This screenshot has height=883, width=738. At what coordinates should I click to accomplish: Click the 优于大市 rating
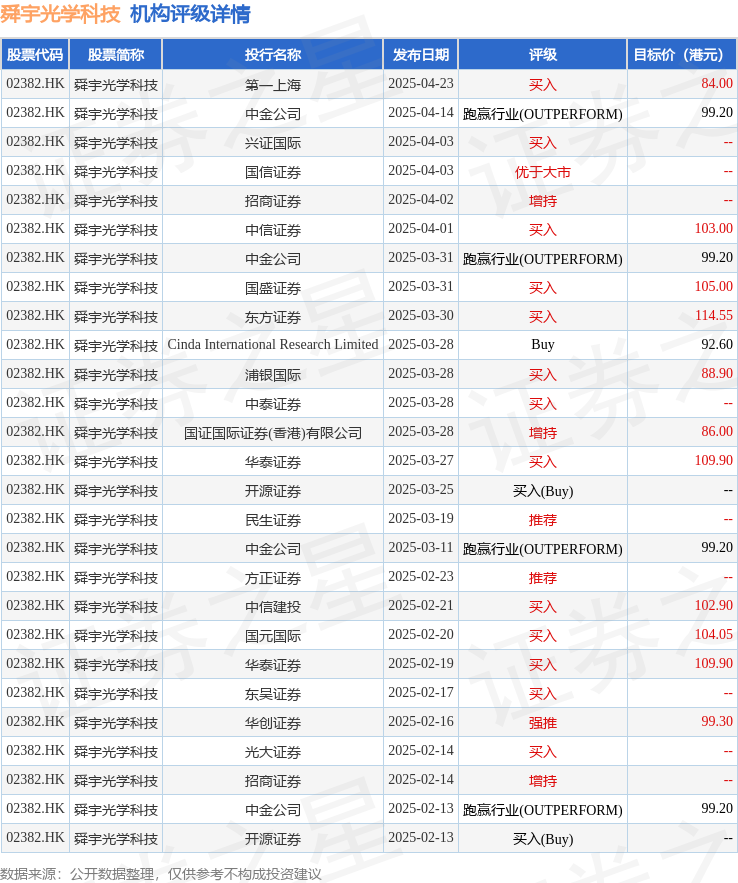(543, 172)
